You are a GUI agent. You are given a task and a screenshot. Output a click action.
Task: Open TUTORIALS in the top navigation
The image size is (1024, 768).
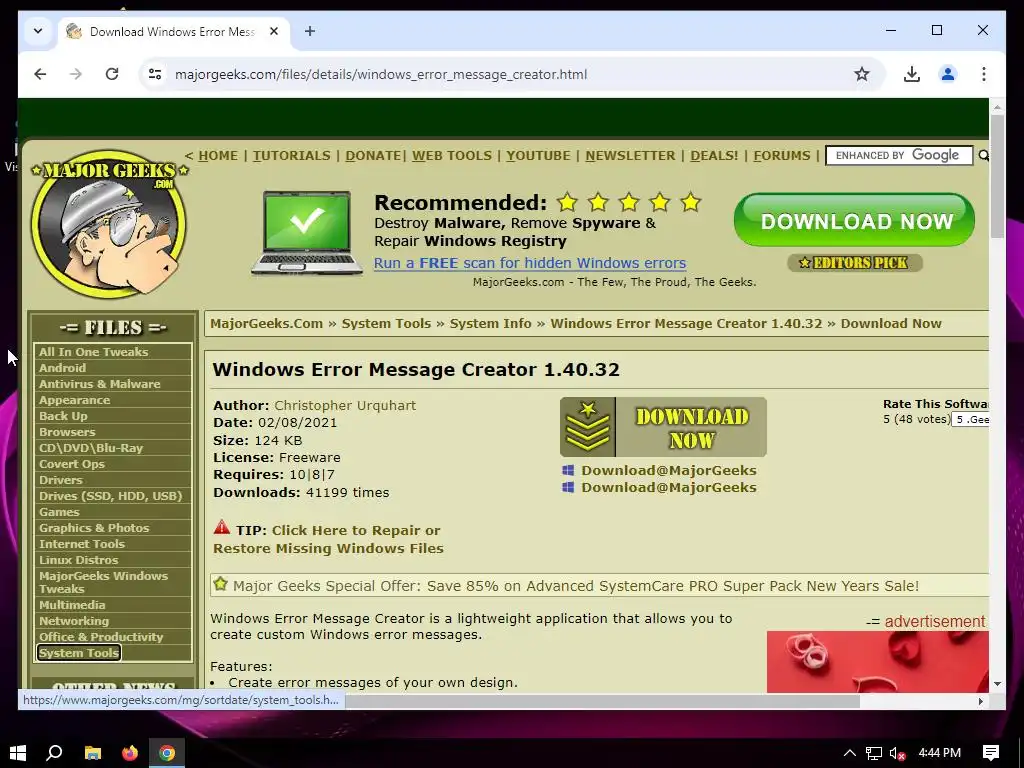point(291,155)
